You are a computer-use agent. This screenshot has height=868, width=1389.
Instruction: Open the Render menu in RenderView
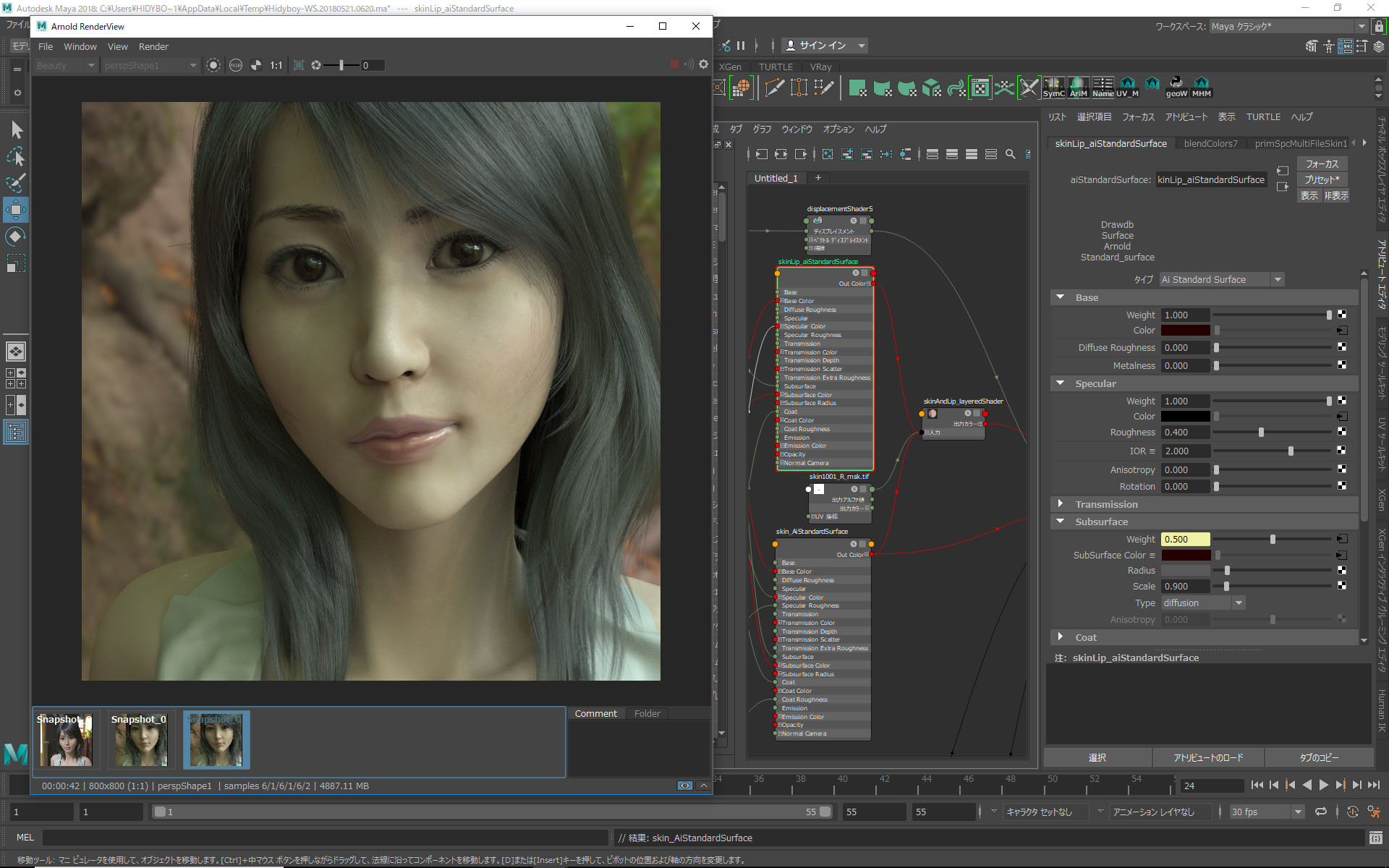[x=153, y=46]
